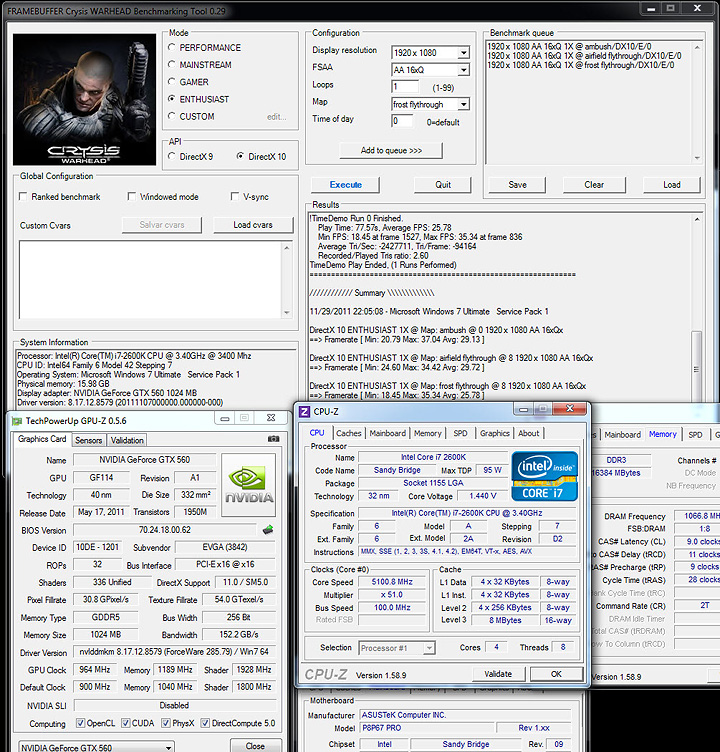The width and height of the screenshot is (720, 752).
Task: Click edit link next to CUSTOM
Action: pyautogui.click(x=276, y=117)
